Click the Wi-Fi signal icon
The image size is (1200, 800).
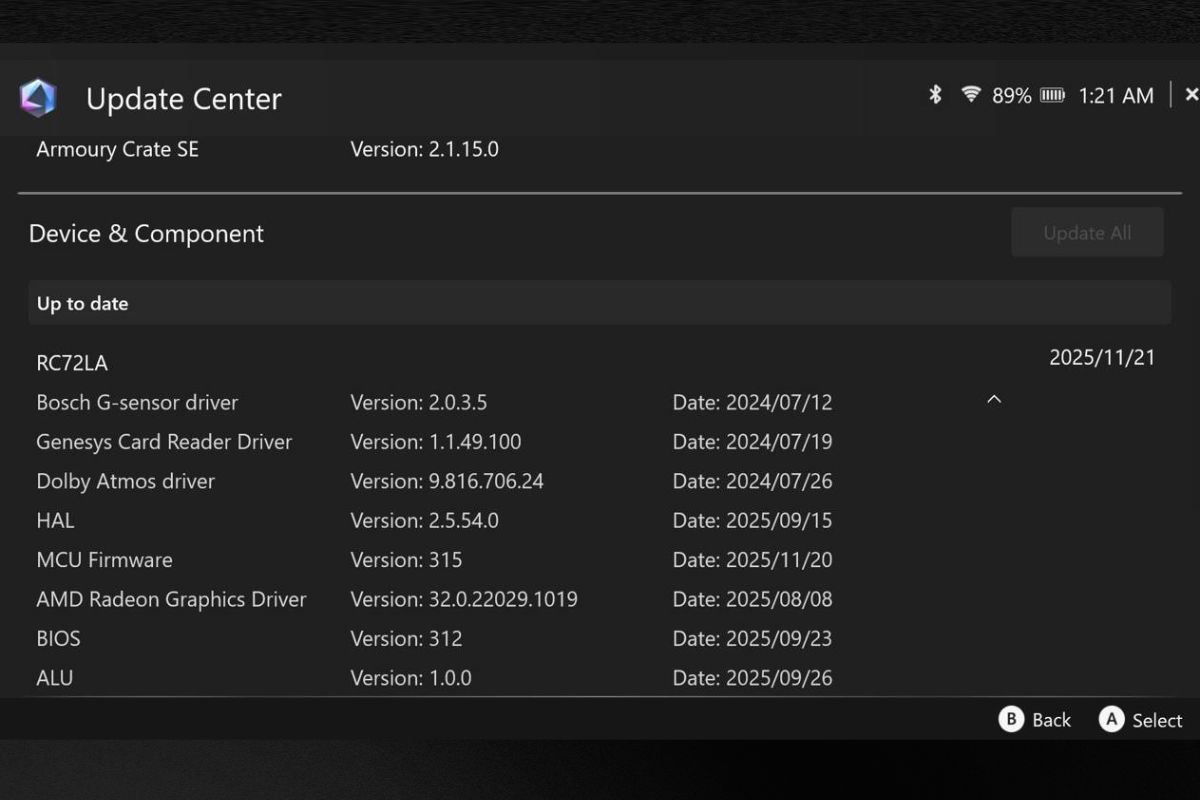[x=970, y=95]
